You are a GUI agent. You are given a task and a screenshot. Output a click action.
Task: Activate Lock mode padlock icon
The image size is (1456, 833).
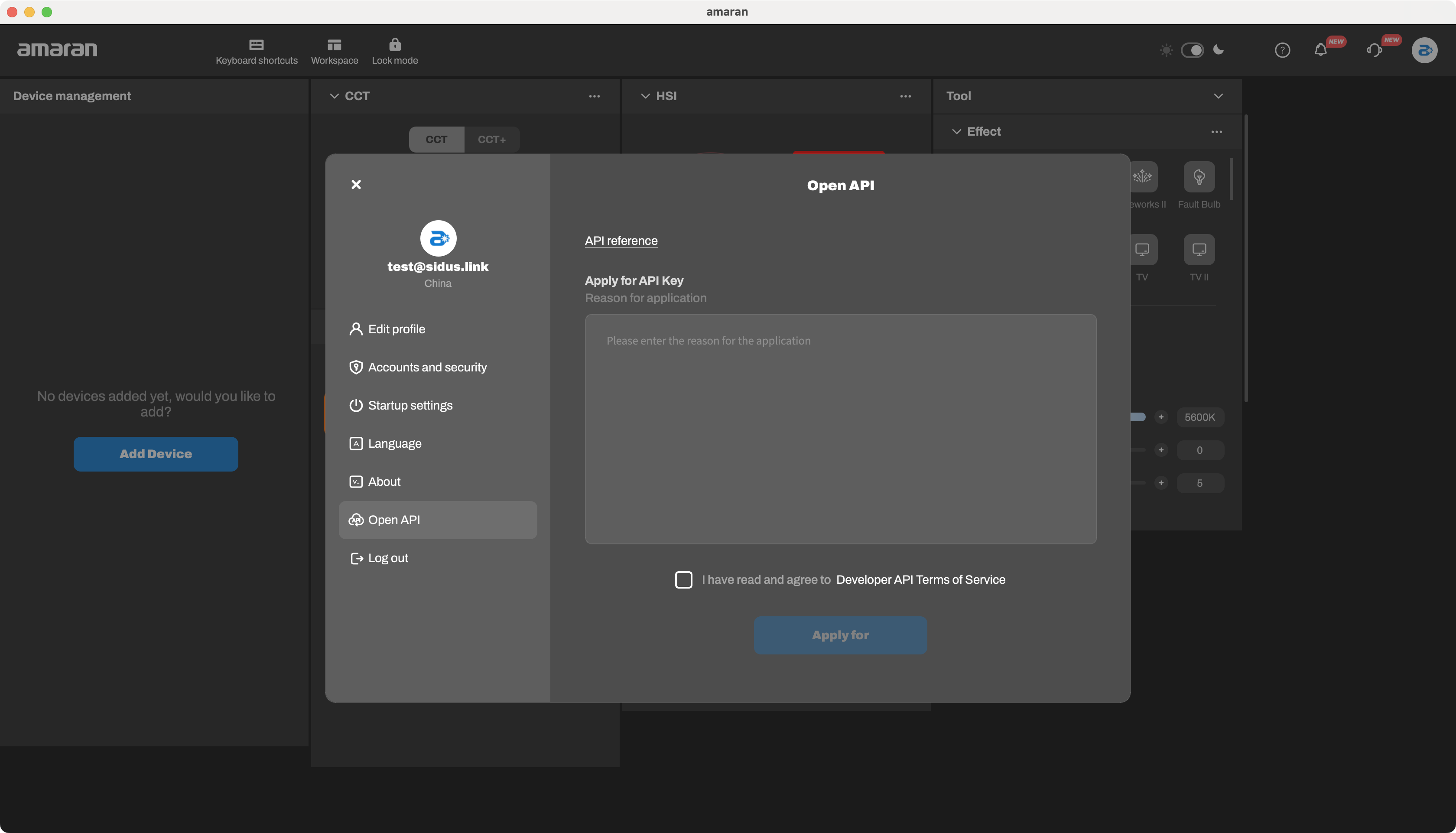click(x=395, y=44)
